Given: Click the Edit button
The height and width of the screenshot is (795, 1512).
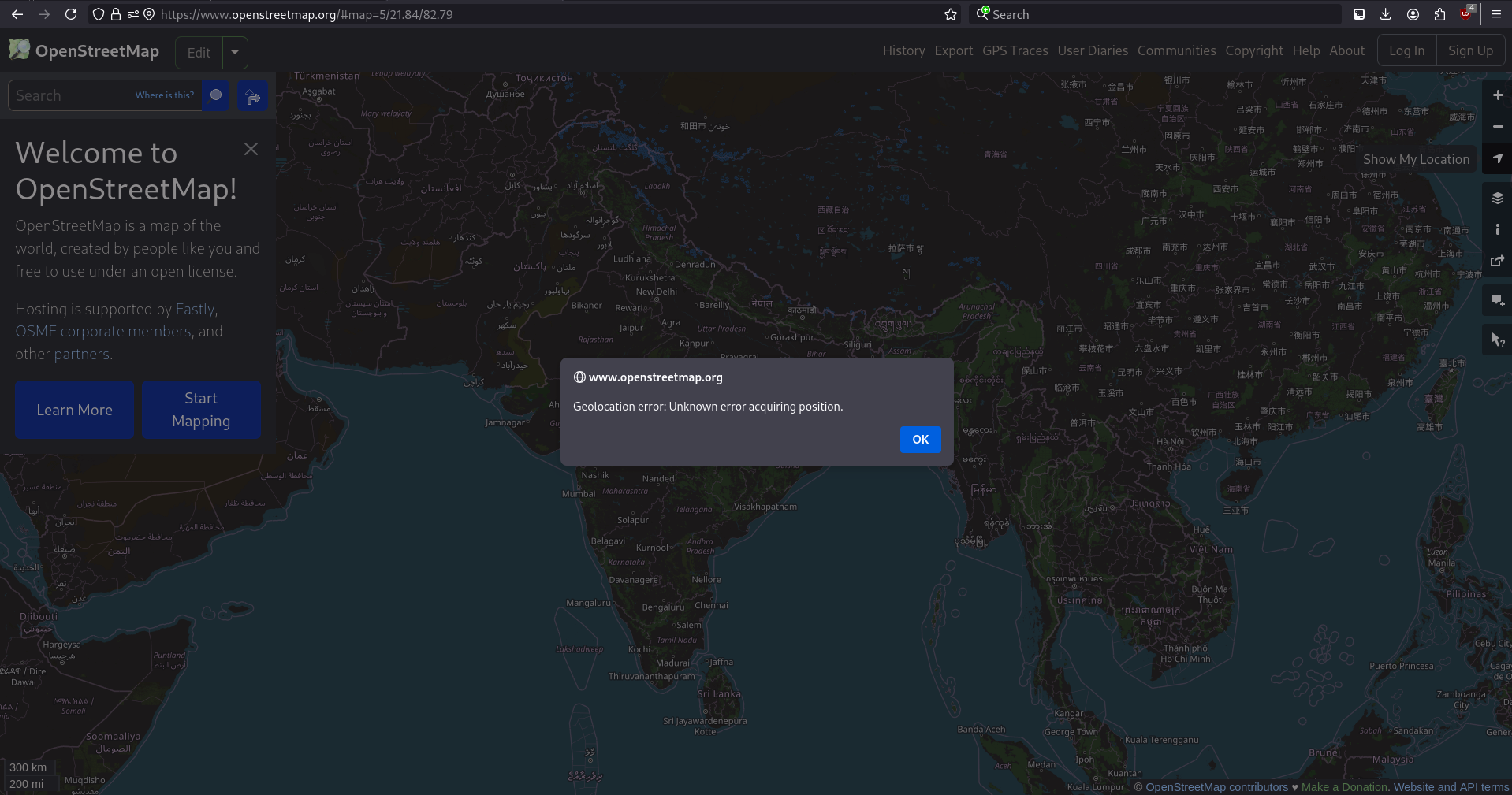Looking at the screenshot, I should [x=199, y=53].
